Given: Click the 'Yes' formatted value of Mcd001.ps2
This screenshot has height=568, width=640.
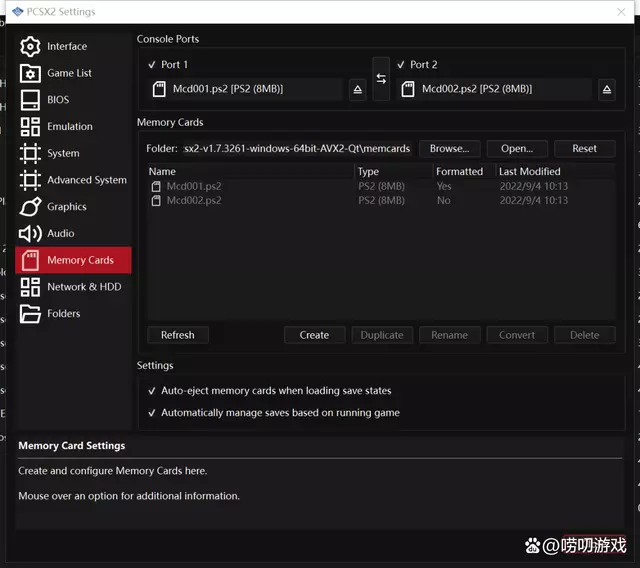Looking at the screenshot, I should click(x=444, y=186).
